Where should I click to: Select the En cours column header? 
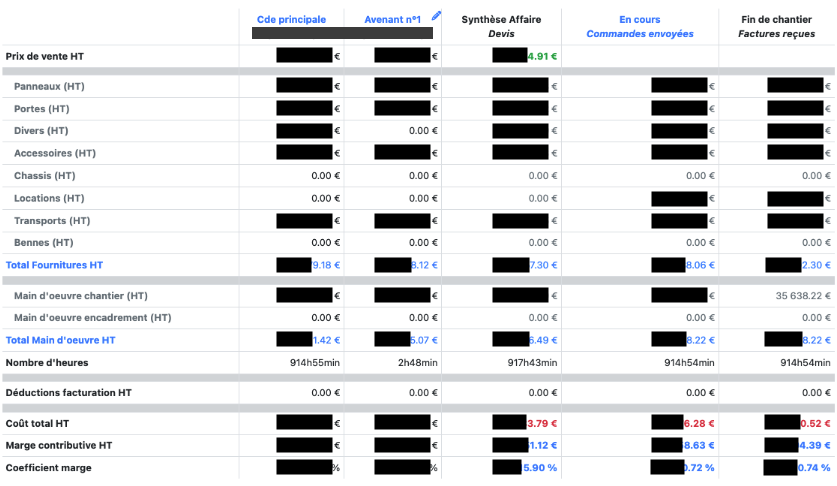pos(639,19)
